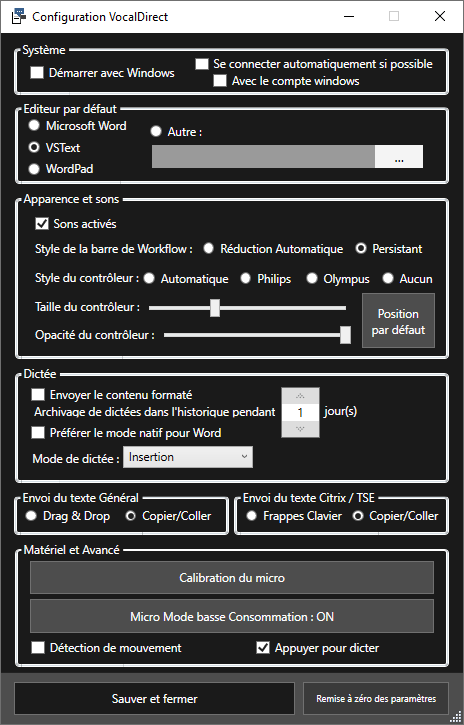The image size is (464, 725).
Task: Click the VocalDirect app icon in title bar
Action: click(x=18, y=16)
